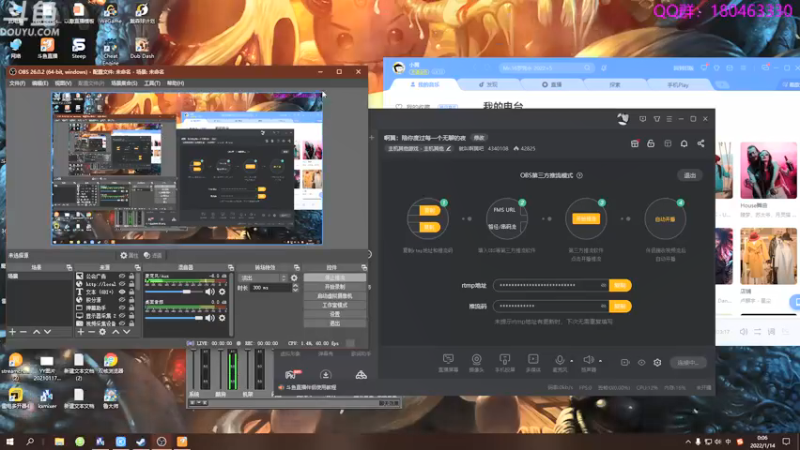Switch to the 直播 tab in music app
This screenshot has height=450, width=800.
pyautogui.click(x=552, y=85)
